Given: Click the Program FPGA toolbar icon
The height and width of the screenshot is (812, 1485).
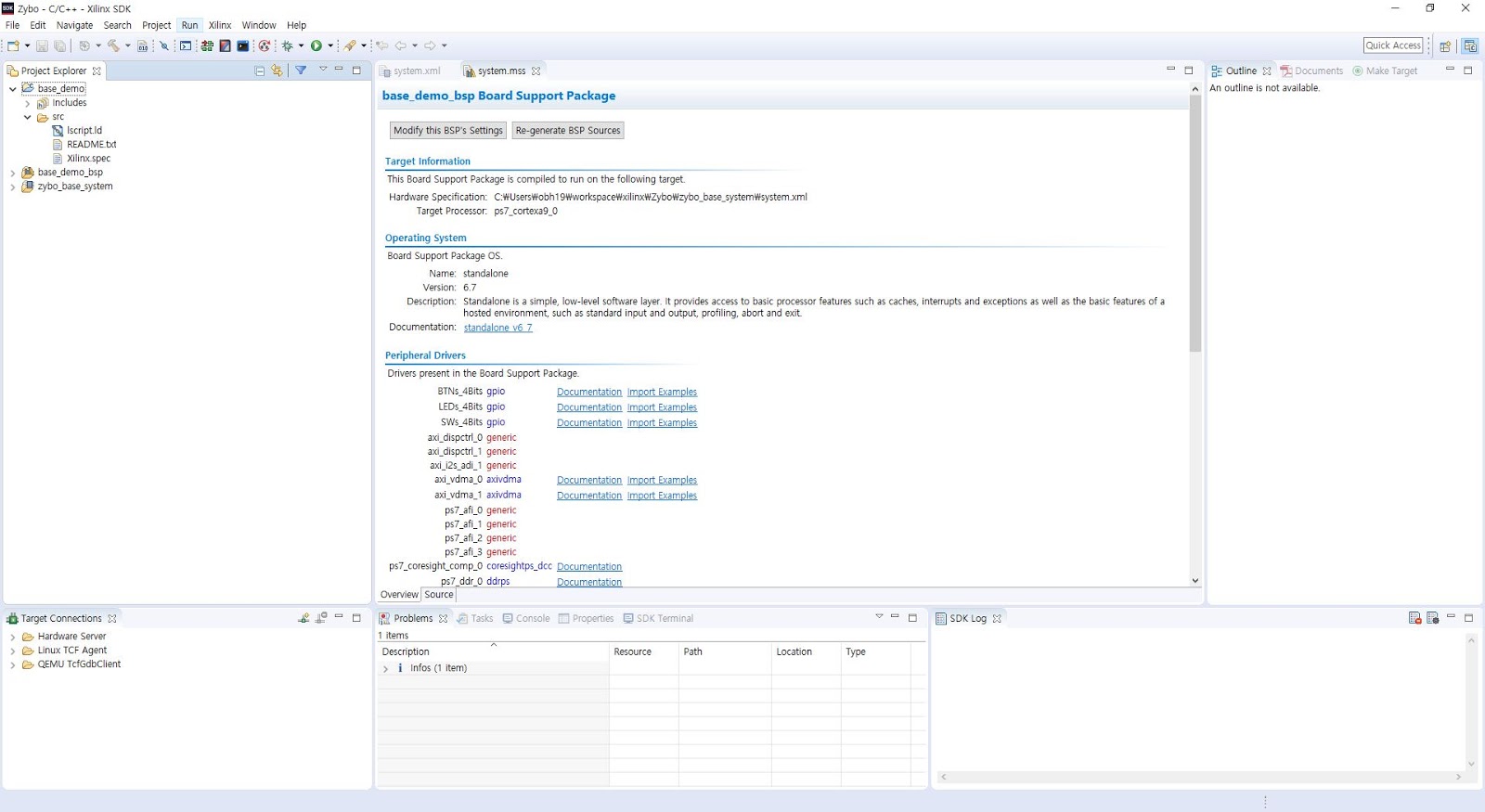Looking at the screenshot, I should (207, 45).
